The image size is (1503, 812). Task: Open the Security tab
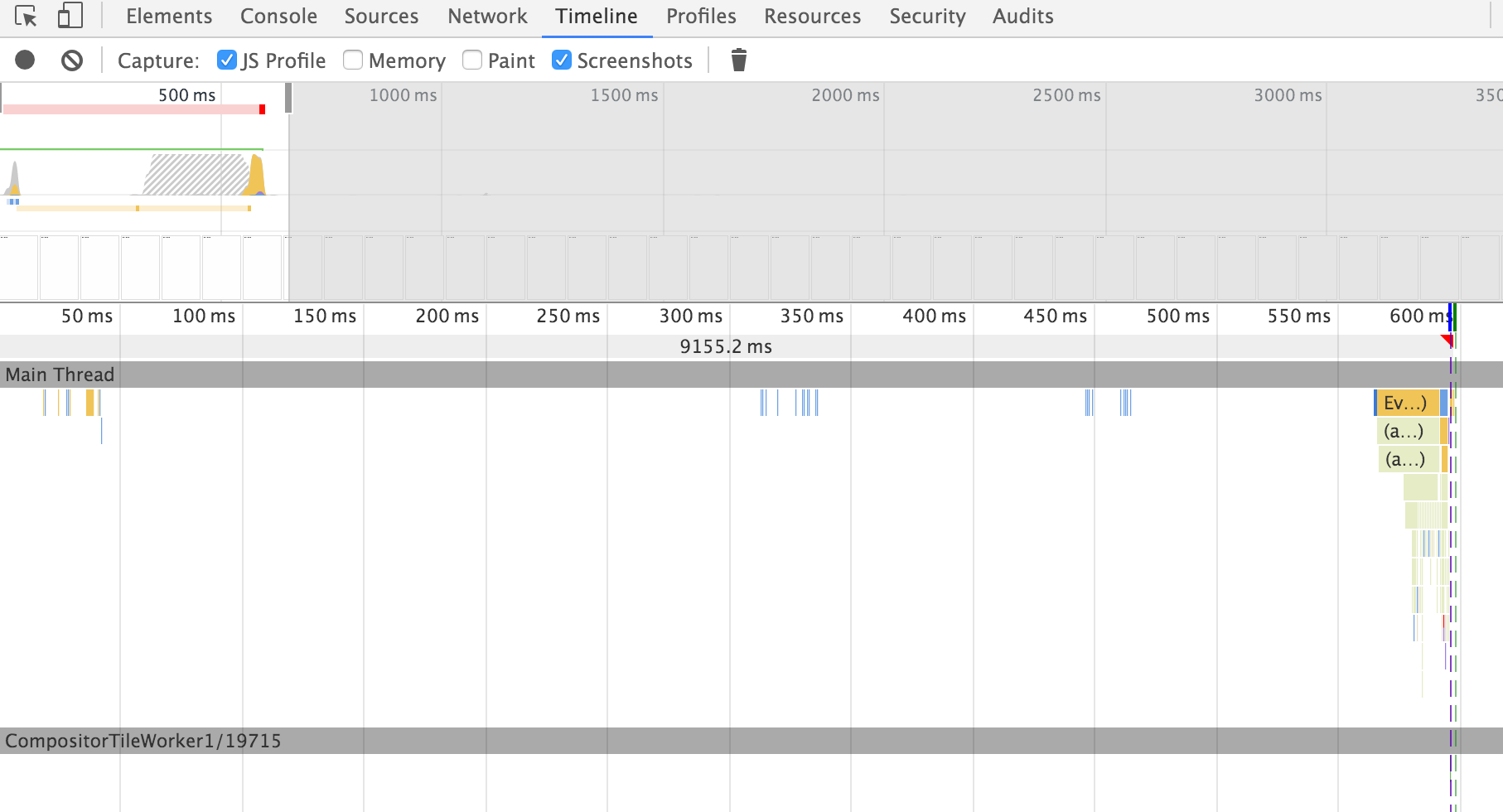pos(927,17)
